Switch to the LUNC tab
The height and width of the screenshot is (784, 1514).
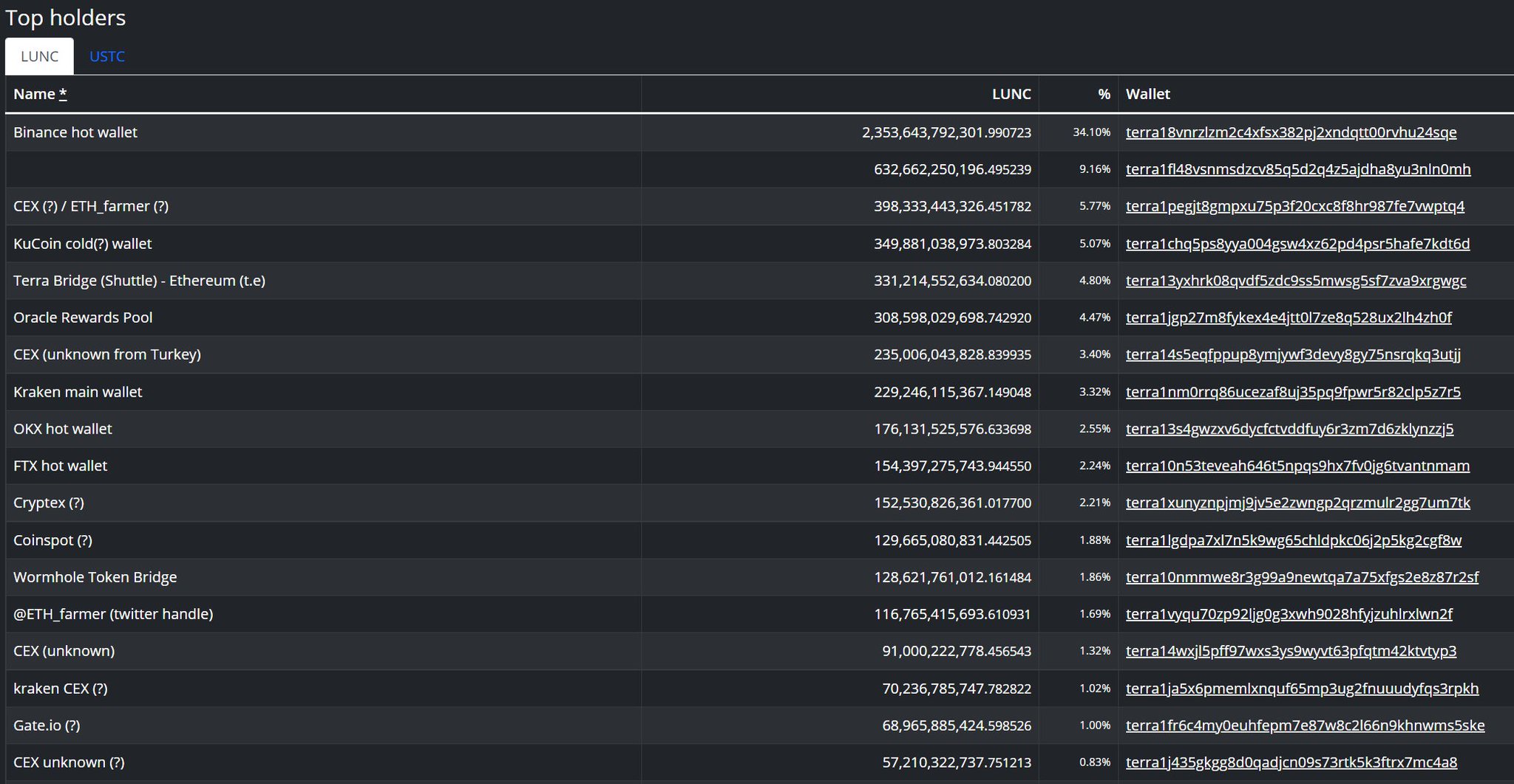point(39,57)
